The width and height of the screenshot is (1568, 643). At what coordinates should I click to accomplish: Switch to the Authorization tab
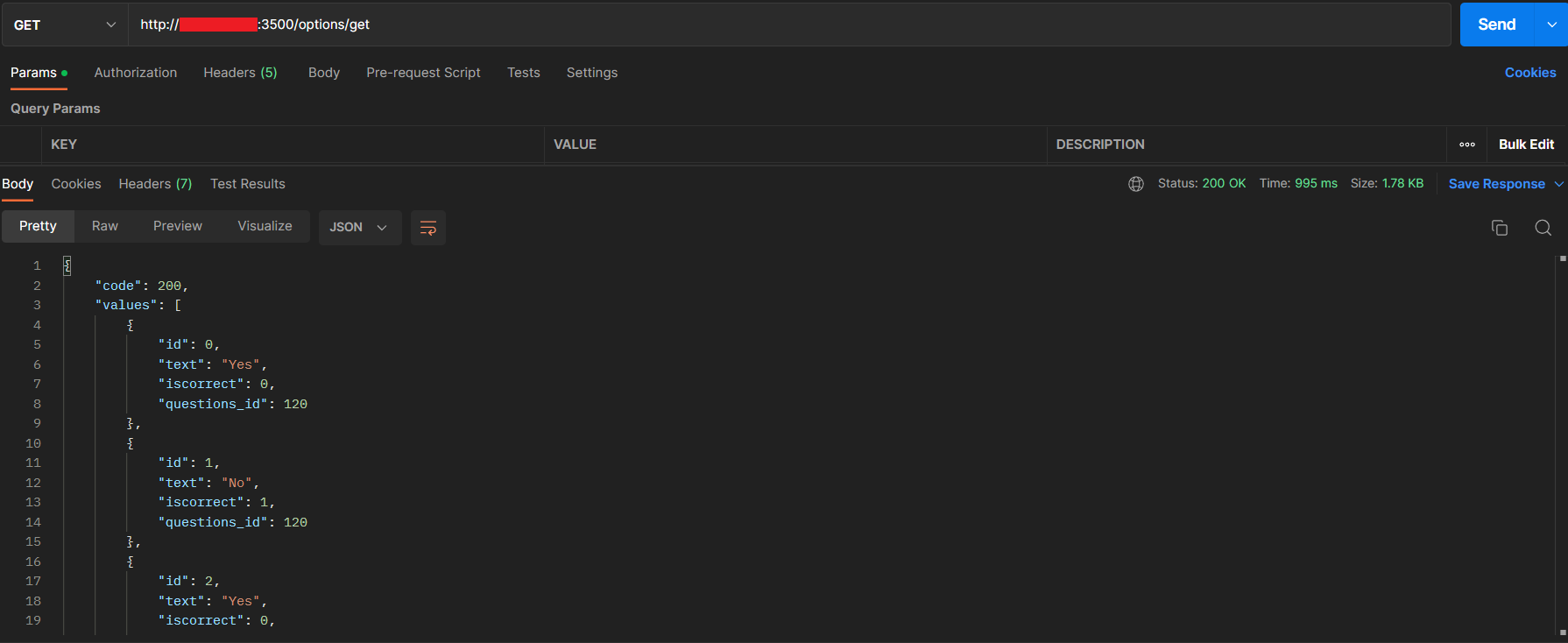[136, 73]
